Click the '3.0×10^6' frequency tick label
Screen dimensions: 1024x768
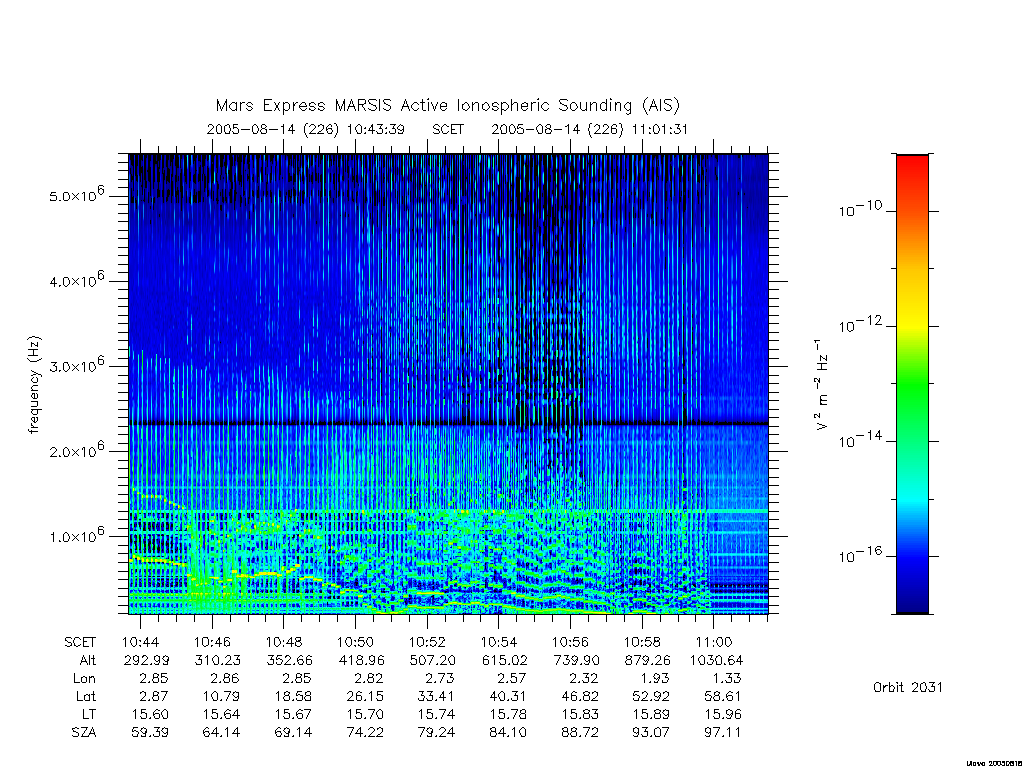(76, 364)
